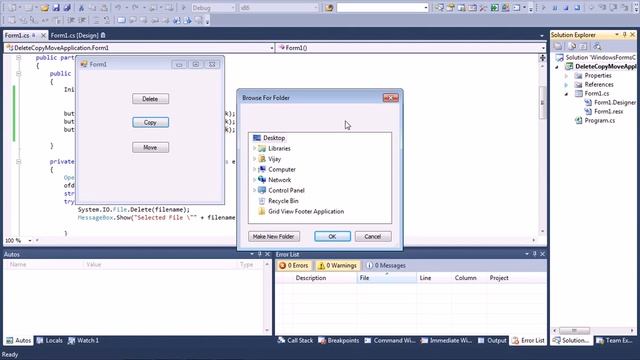Screen dimensions: 640x360
Task: Expand the Libraries node in folder tree
Action: pos(254,149)
